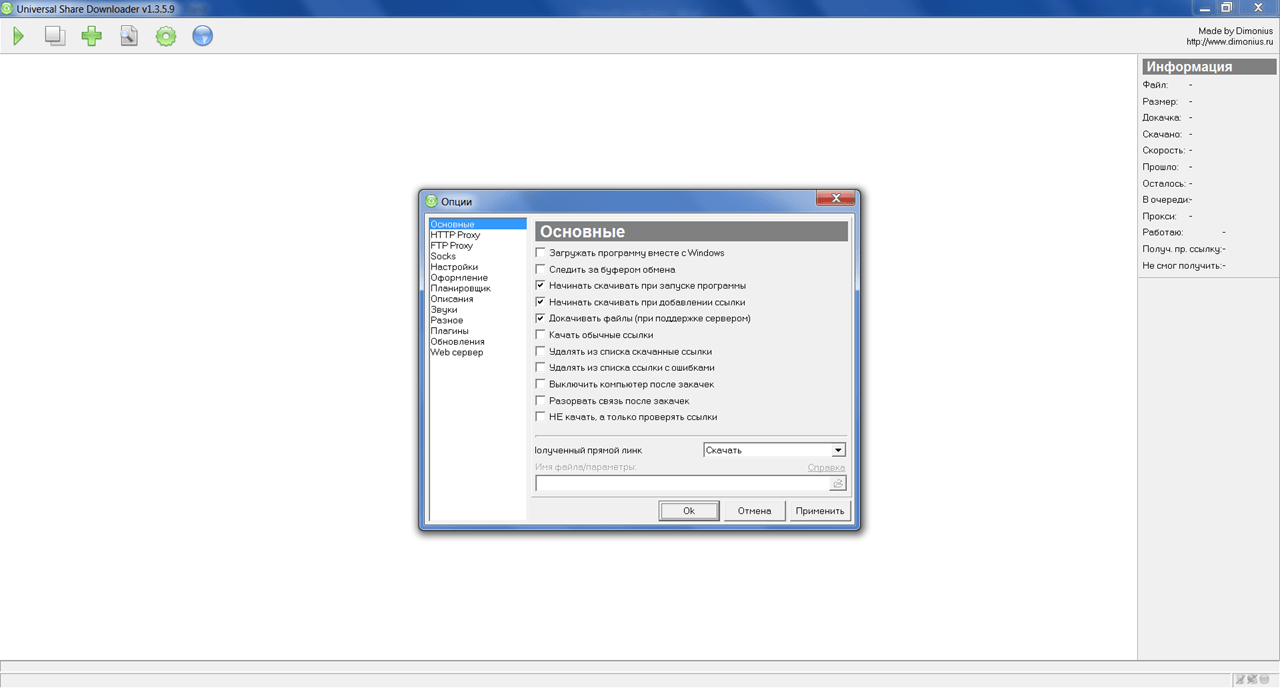The width and height of the screenshot is (1280, 688).
Task: Enable Выключить компьютер после закачек
Action: 541,384
